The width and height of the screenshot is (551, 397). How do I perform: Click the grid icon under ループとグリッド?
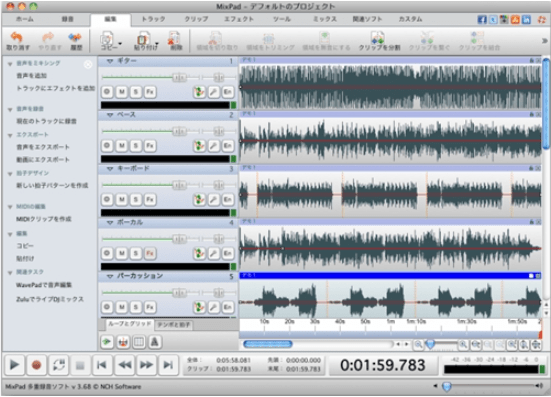click(x=139, y=342)
